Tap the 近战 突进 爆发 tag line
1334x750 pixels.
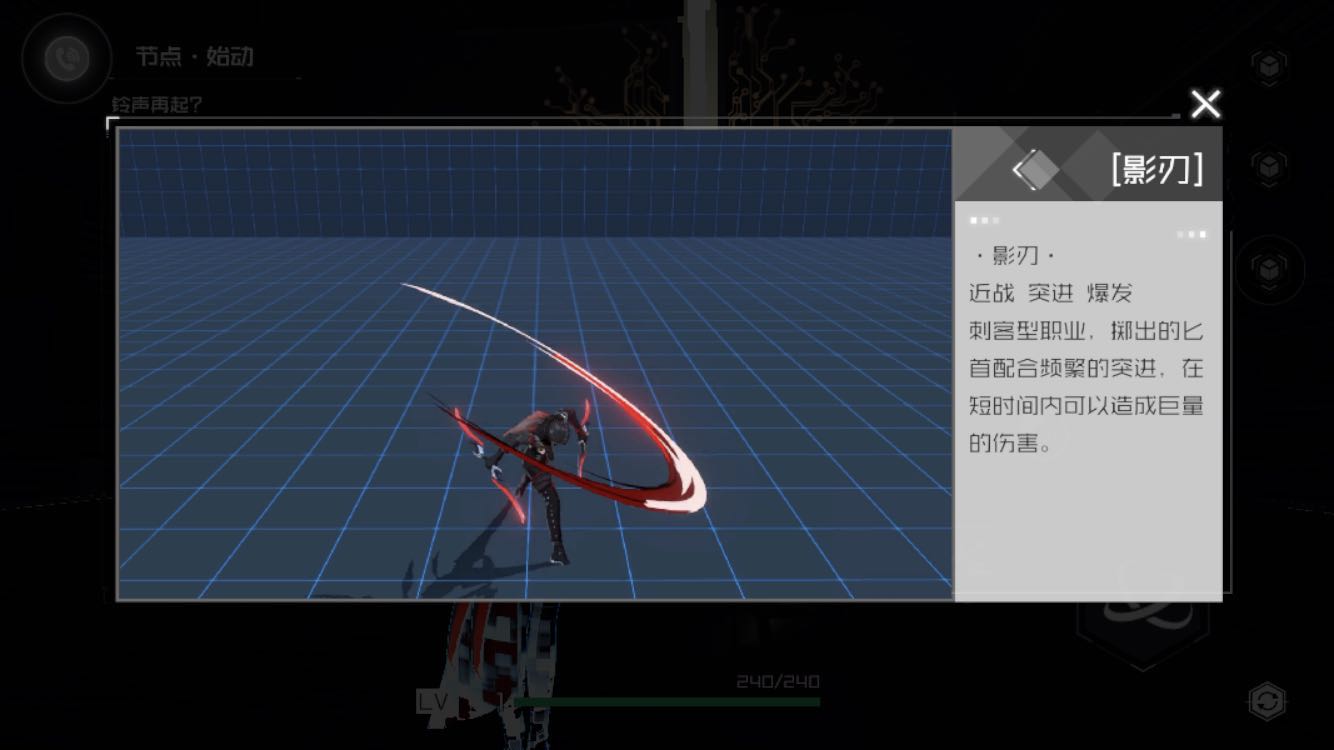point(1050,293)
